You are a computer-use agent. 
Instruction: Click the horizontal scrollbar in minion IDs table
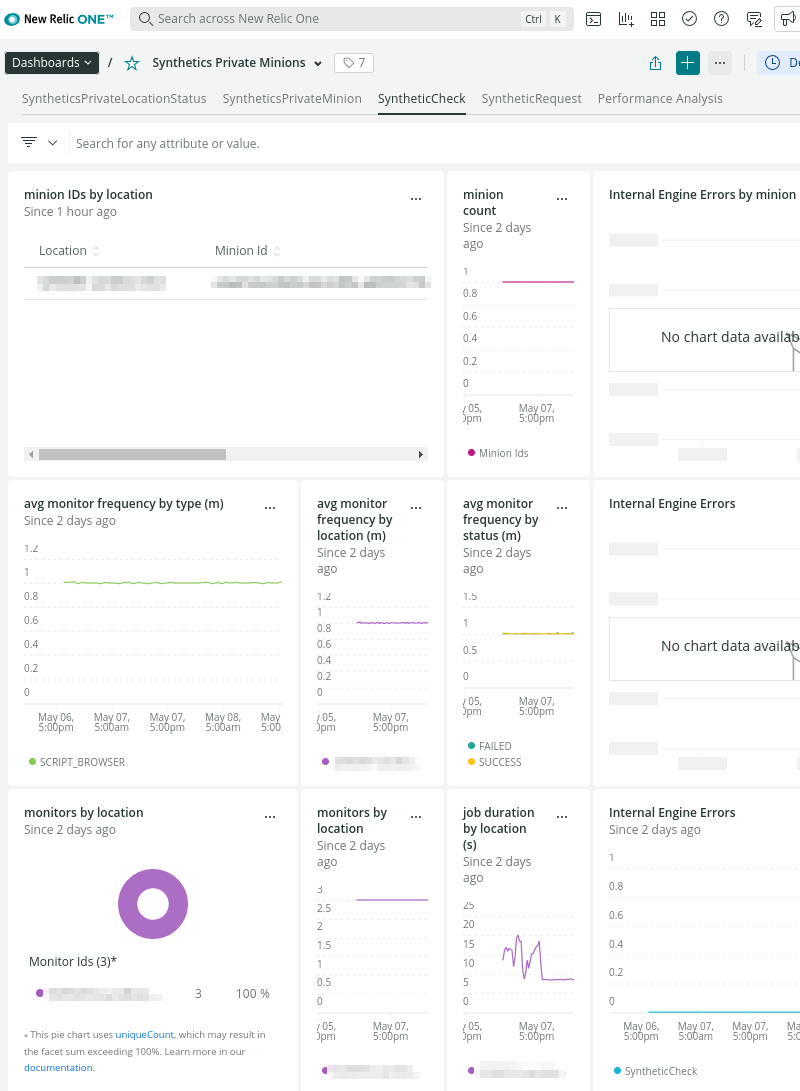point(132,454)
